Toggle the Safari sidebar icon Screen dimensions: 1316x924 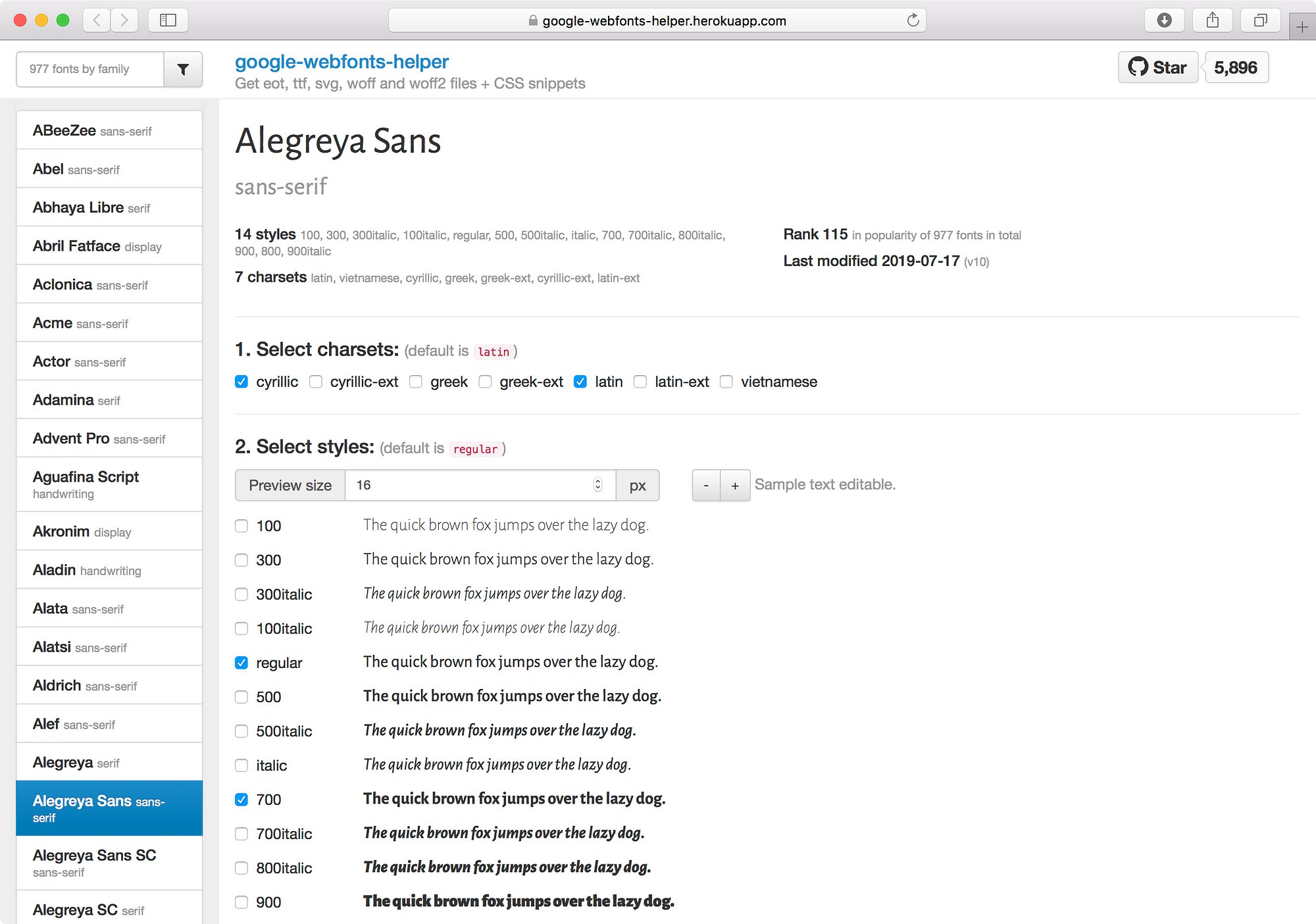click(x=168, y=20)
